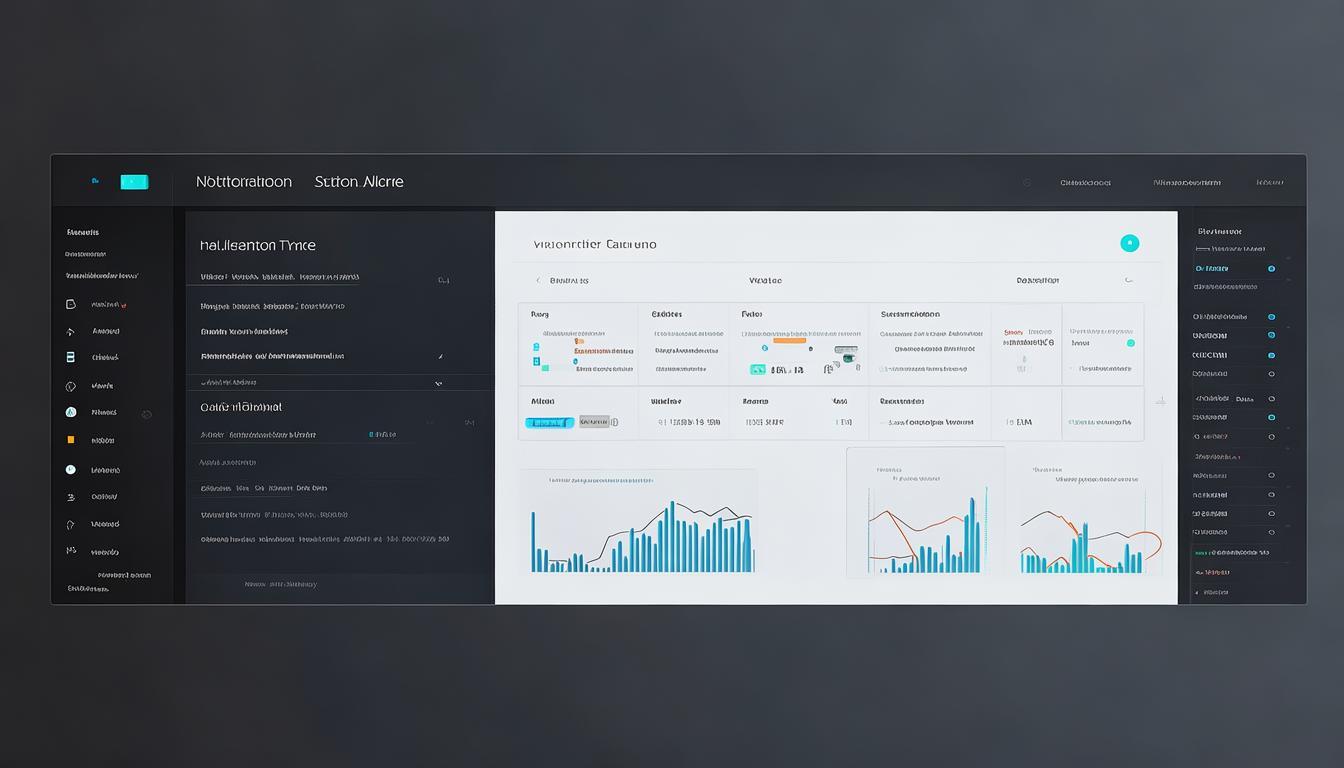This screenshot has height=768, width=1344.
Task: Toggle the cyan radio dot on the highlighted cyan row
Action: (x=1271, y=269)
